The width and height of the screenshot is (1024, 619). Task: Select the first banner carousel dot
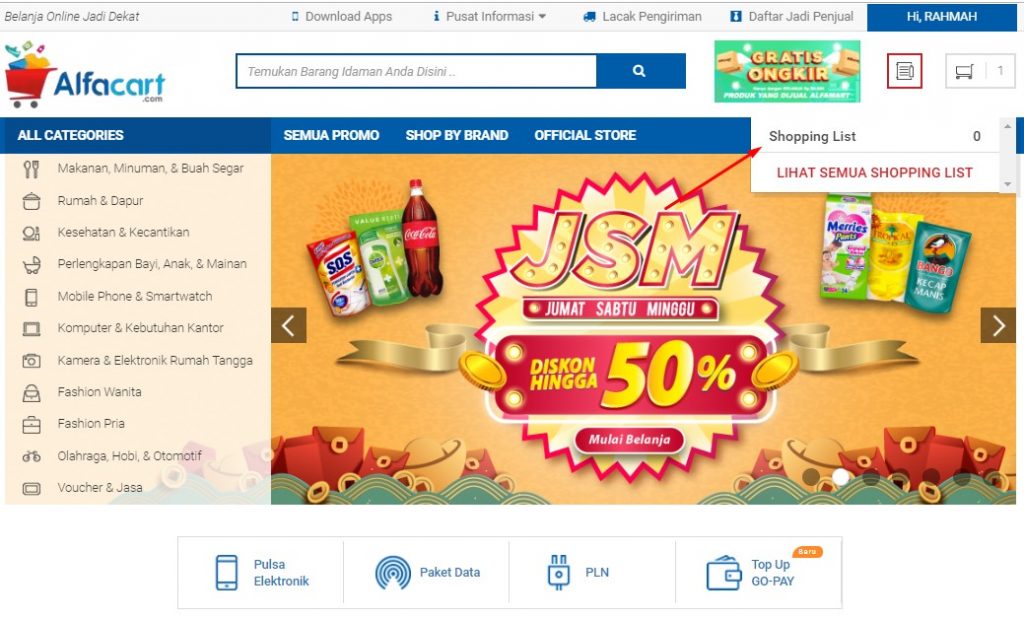811,477
